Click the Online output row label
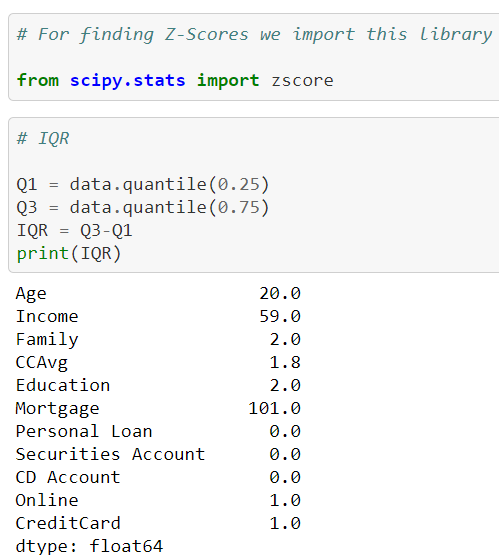This screenshot has width=499, height=555. 47,500
